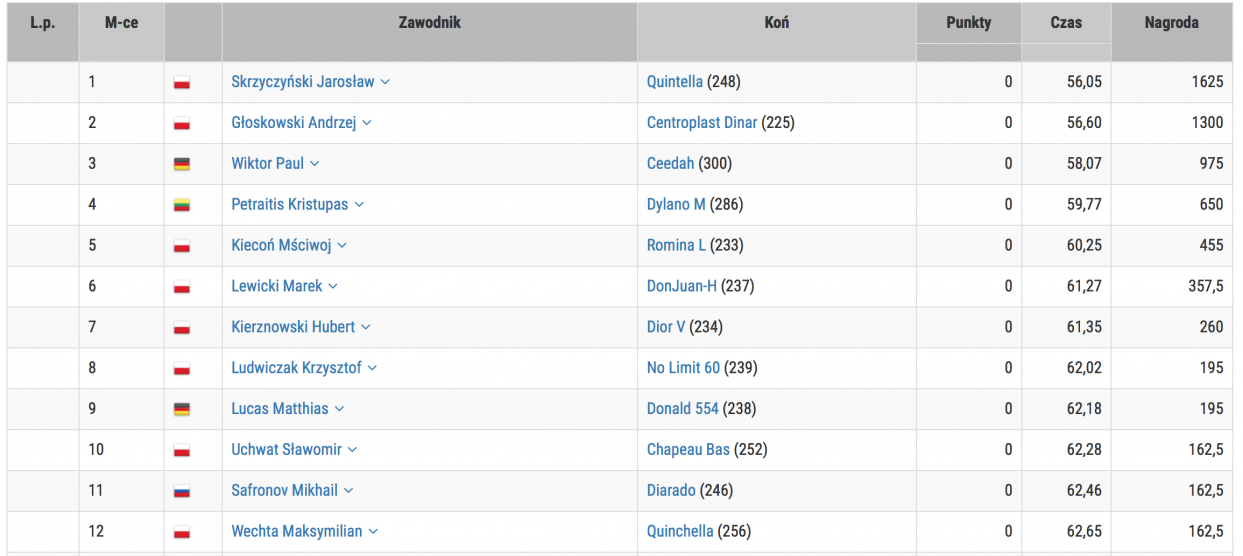The height and width of the screenshot is (556, 1243).
Task: Click the Punkty column header
Action: [x=968, y=22]
